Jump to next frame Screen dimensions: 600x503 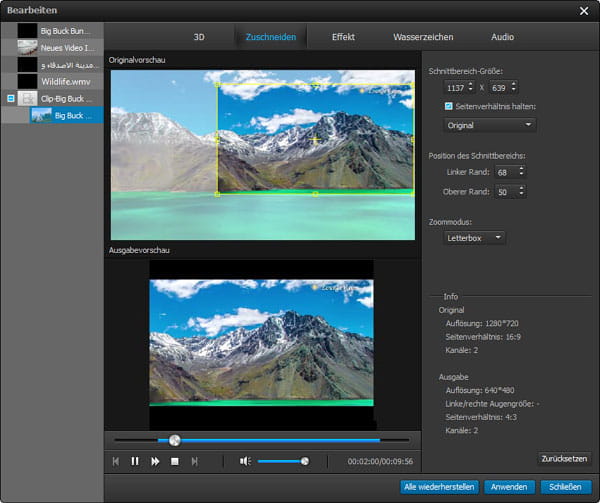(x=194, y=461)
